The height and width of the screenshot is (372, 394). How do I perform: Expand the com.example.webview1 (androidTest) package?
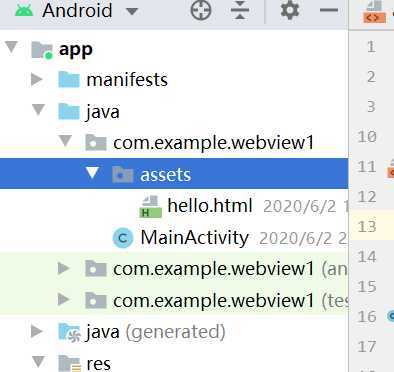[x=63, y=268]
